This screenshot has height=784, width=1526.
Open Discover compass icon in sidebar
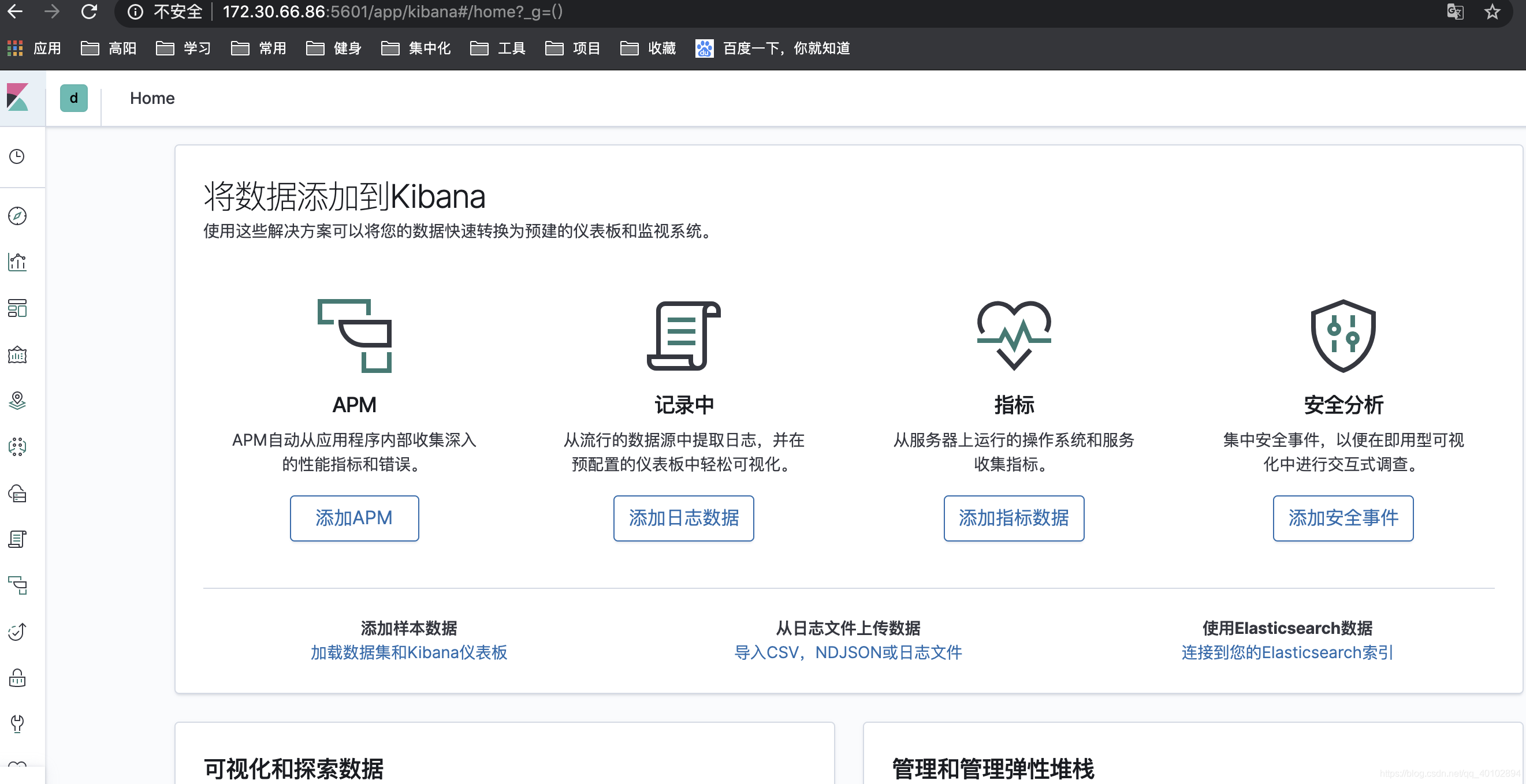[x=17, y=216]
